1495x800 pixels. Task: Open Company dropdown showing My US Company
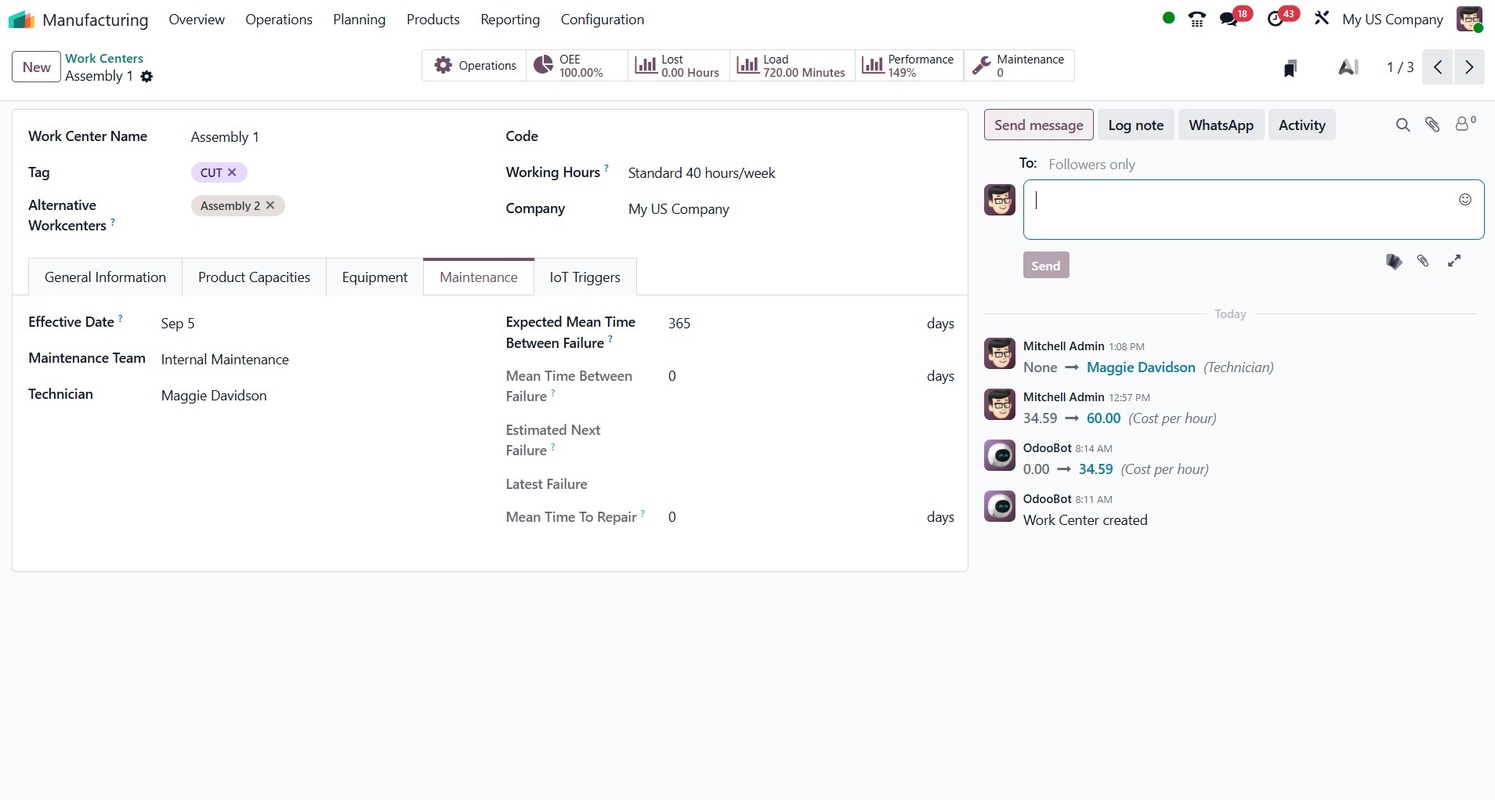point(789,209)
